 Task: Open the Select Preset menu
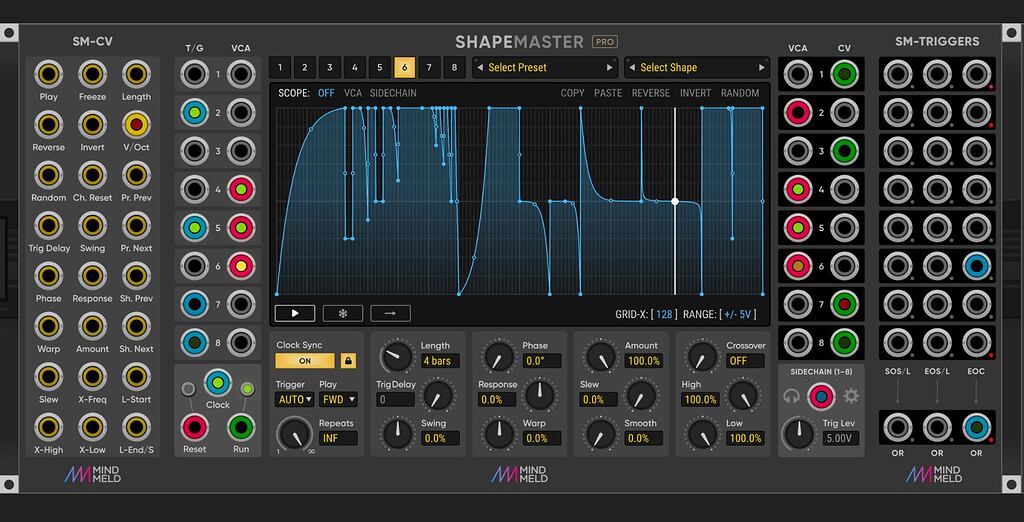544,67
